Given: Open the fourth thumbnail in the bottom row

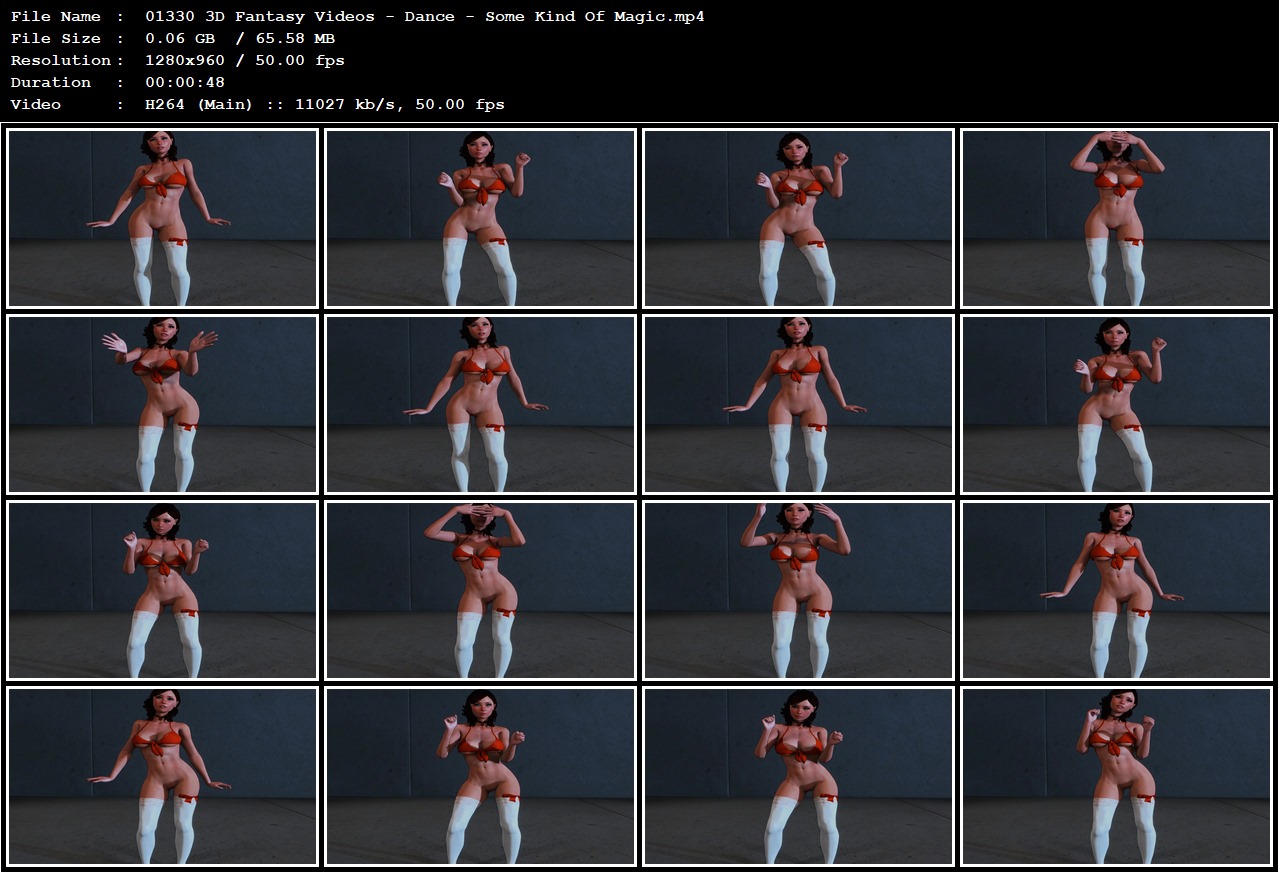Looking at the screenshot, I should click(x=1116, y=776).
